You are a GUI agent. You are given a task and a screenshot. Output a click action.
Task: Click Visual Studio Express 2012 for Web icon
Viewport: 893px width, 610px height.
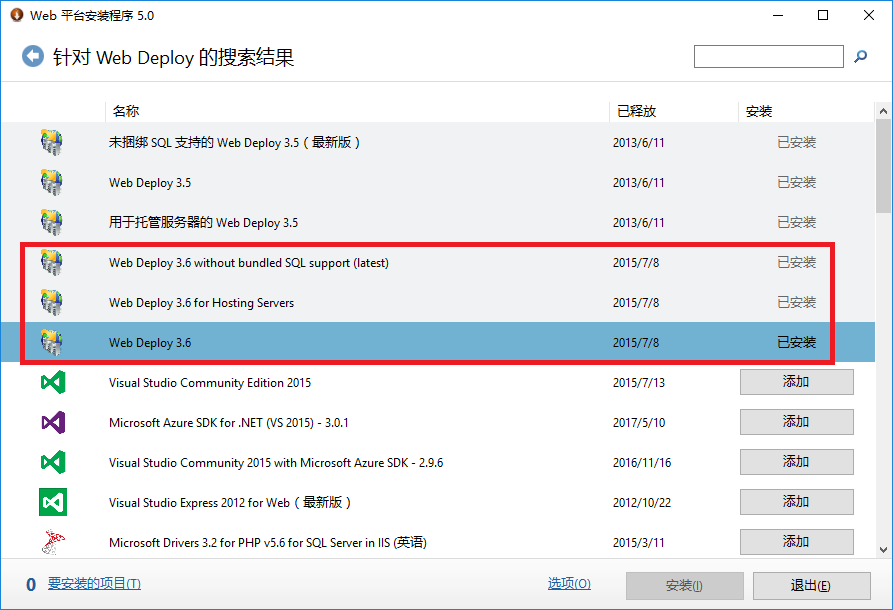pos(53,502)
